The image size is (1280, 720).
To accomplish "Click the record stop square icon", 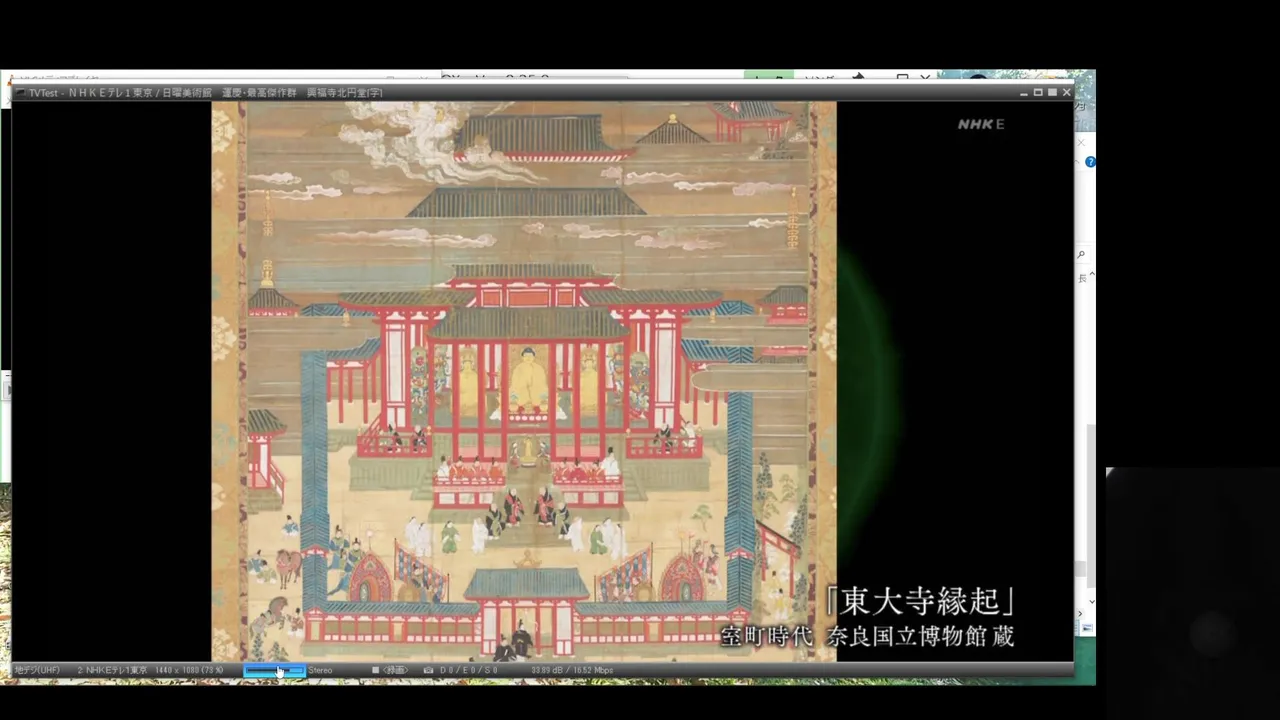I will pyautogui.click(x=375, y=670).
